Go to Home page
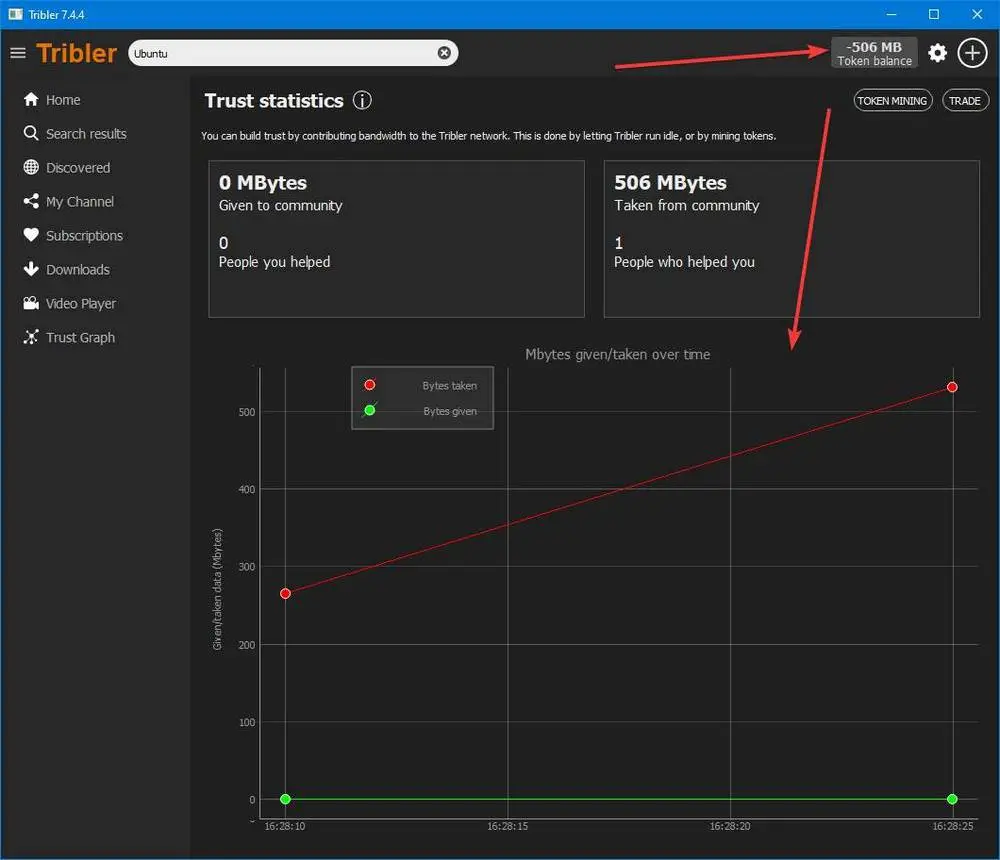The width and height of the screenshot is (1000, 860). pyautogui.click(x=62, y=100)
